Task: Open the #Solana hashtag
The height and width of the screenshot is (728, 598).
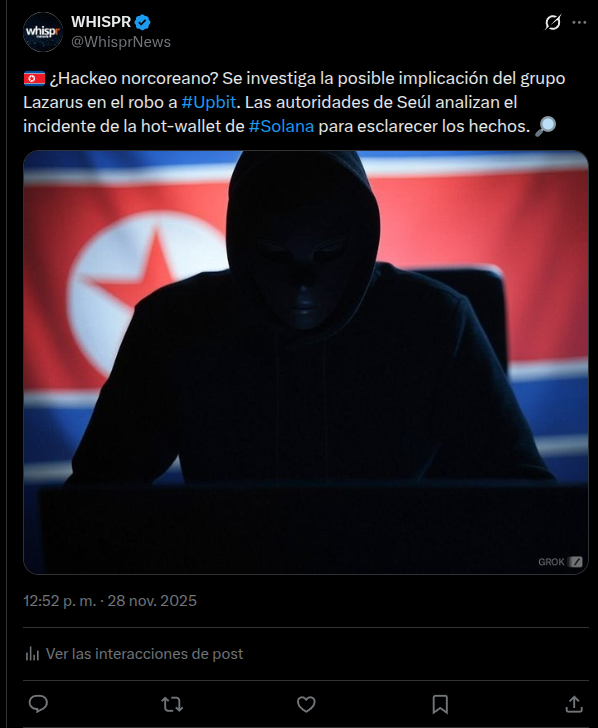Action: [x=281, y=126]
